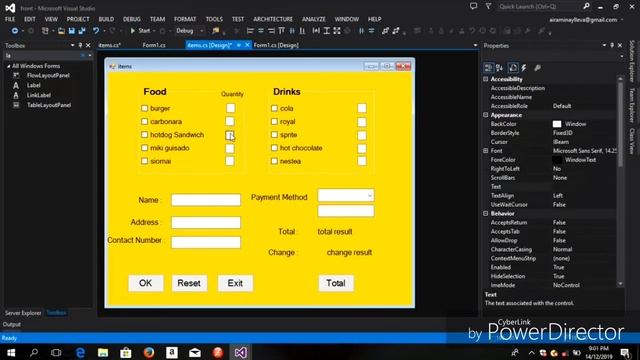Click the Align Centers toolbar icon
The height and width of the screenshot is (360, 640).
click(260, 31)
